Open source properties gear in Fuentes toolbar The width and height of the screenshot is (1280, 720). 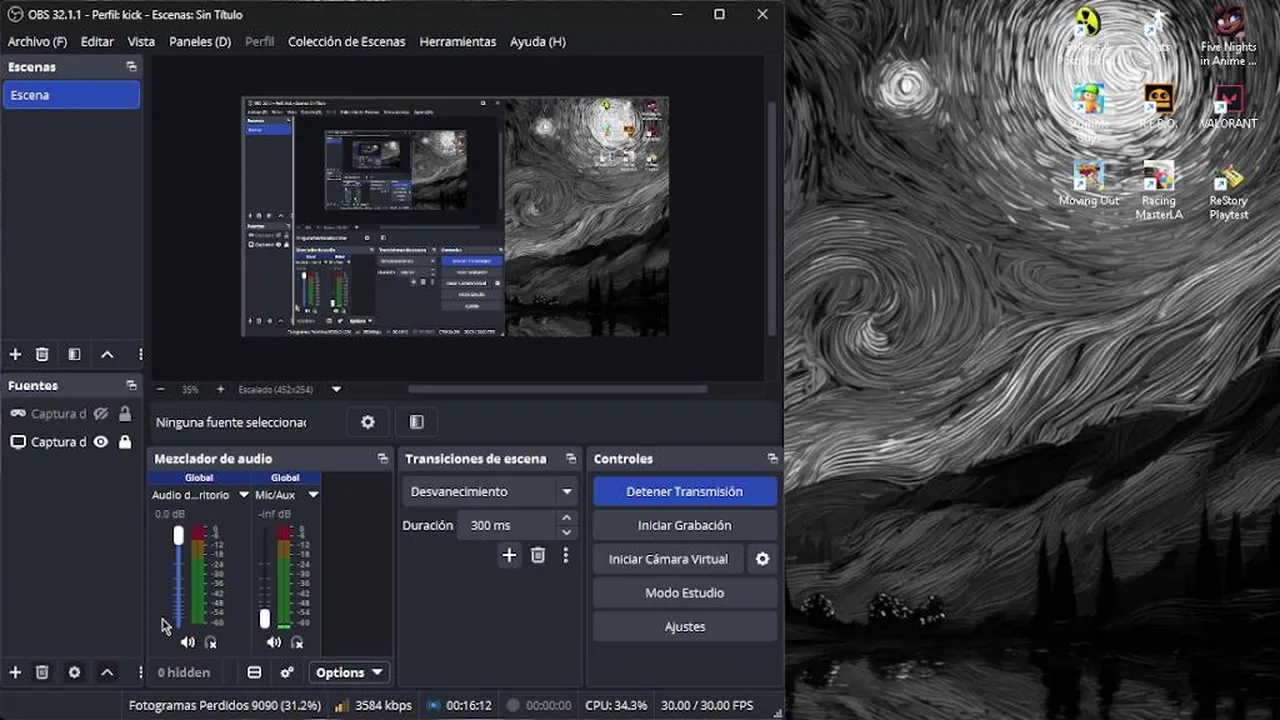click(x=74, y=672)
